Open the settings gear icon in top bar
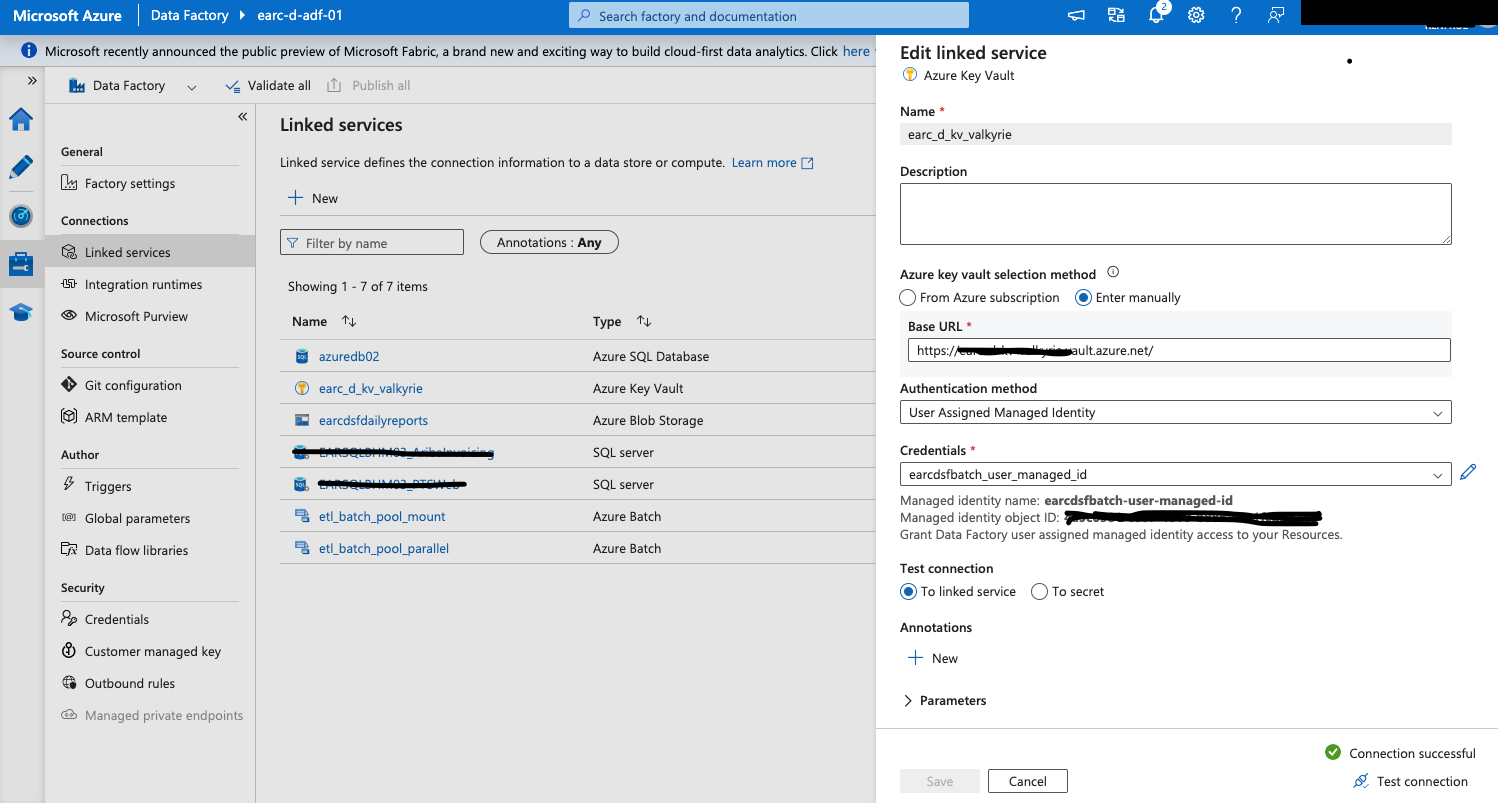 point(1196,15)
